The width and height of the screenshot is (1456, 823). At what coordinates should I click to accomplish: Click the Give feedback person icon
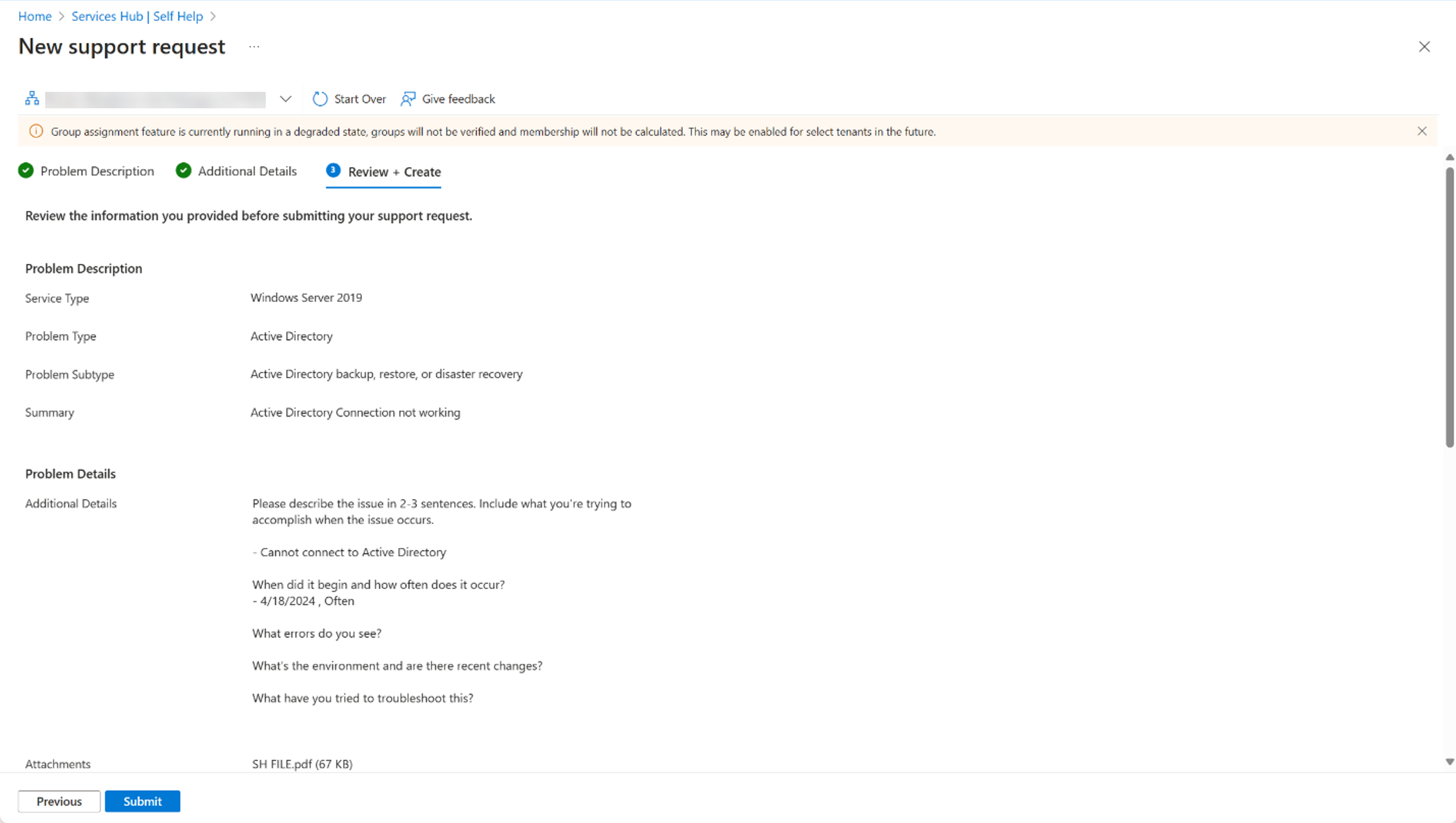tap(408, 98)
